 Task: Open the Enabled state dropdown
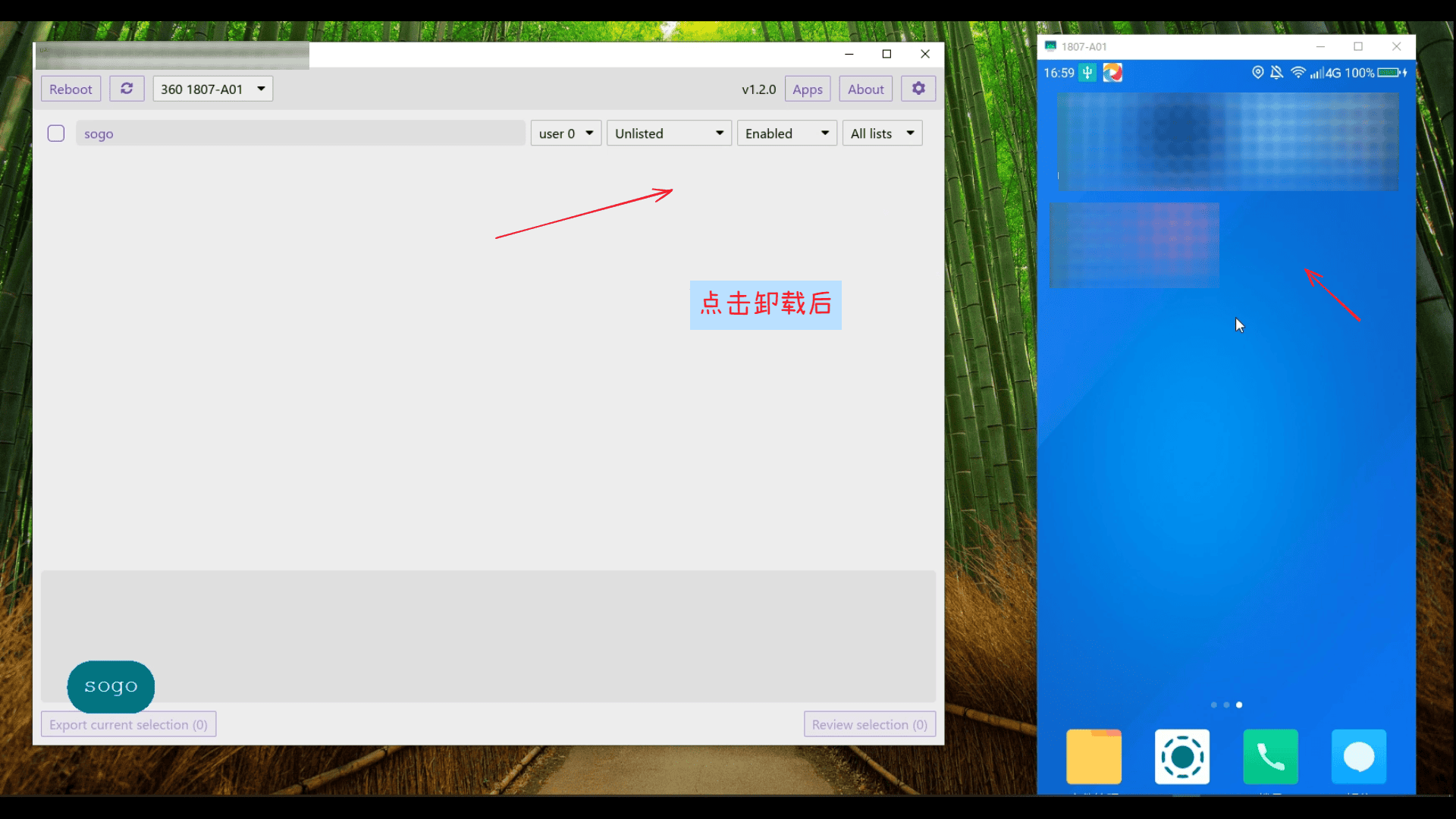coord(787,133)
